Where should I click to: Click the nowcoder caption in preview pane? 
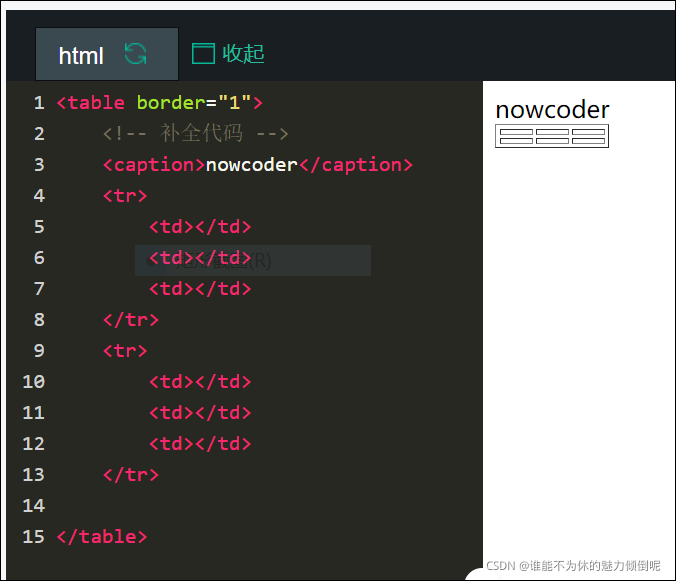(552, 110)
